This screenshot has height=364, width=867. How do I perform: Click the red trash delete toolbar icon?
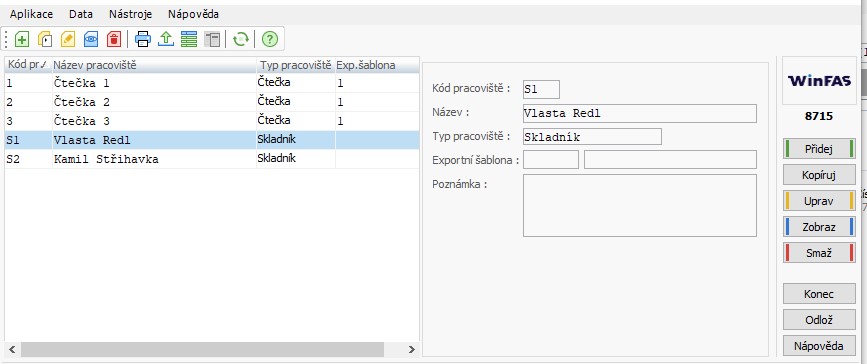click(113, 39)
